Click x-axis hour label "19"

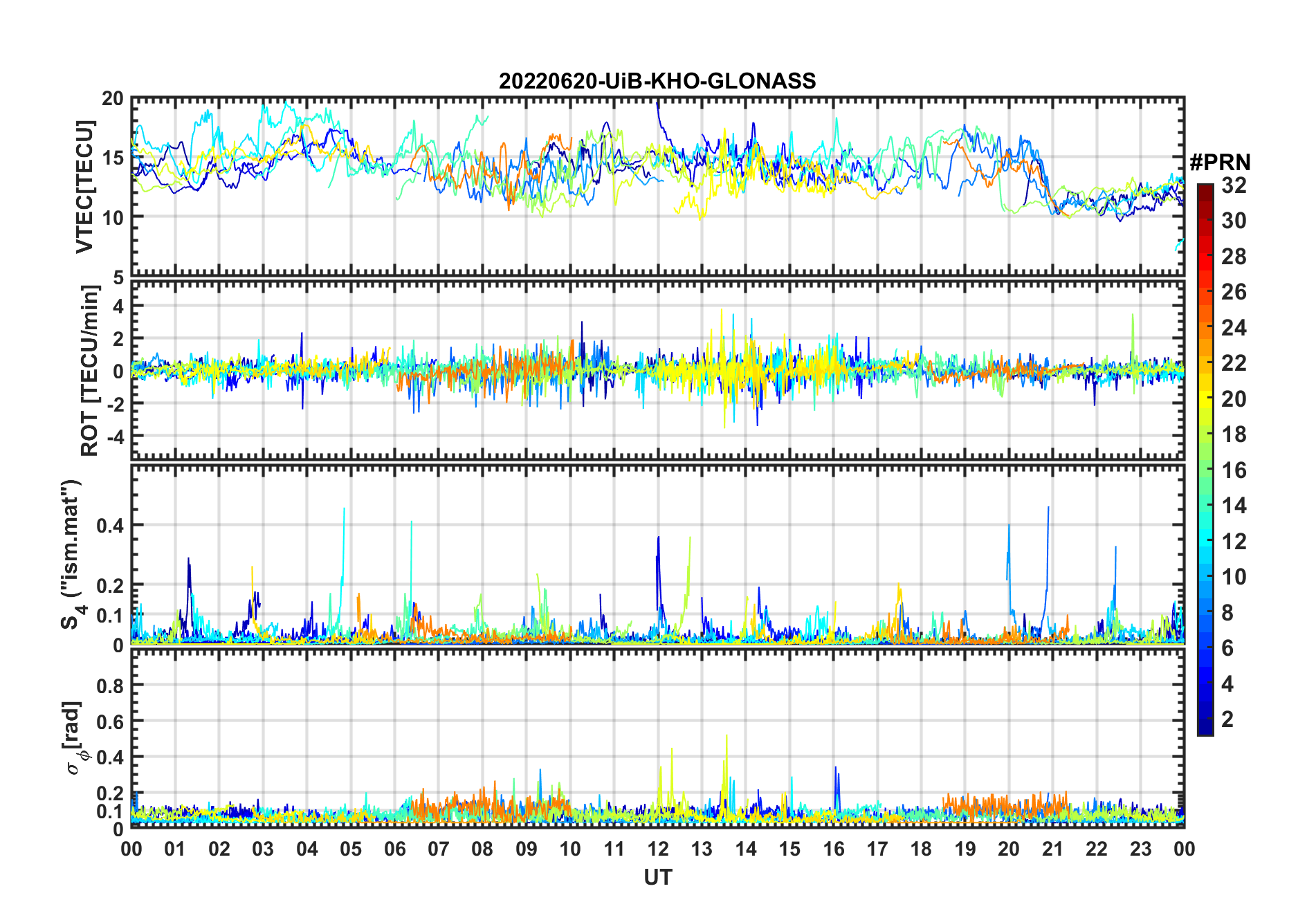click(965, 849)
